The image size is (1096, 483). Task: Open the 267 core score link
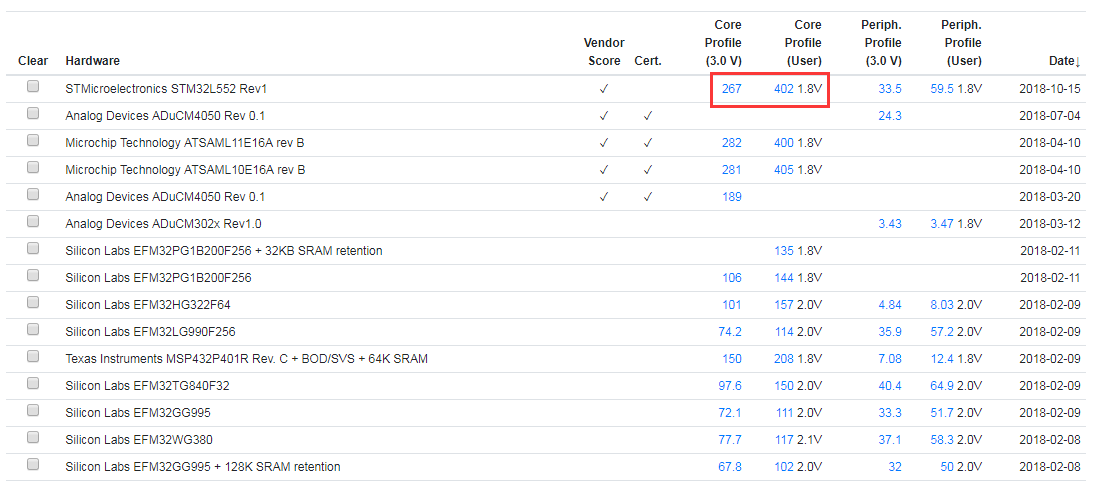coord(732,89)
